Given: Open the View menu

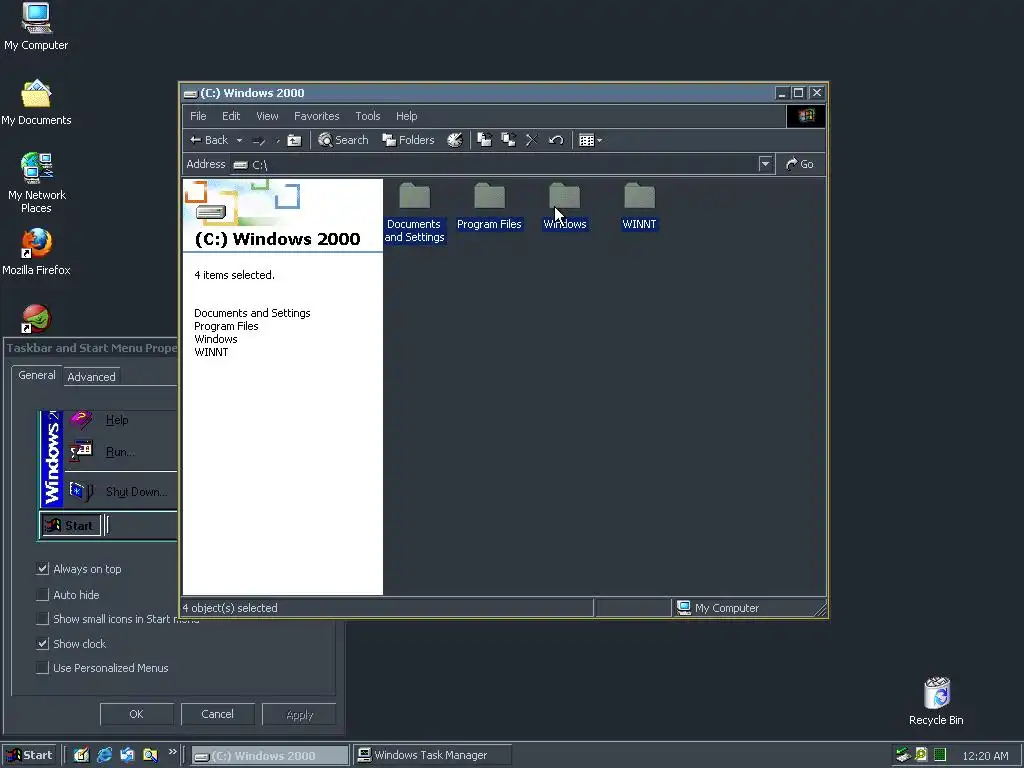Looking at the screenshot, I should point(267,116).
